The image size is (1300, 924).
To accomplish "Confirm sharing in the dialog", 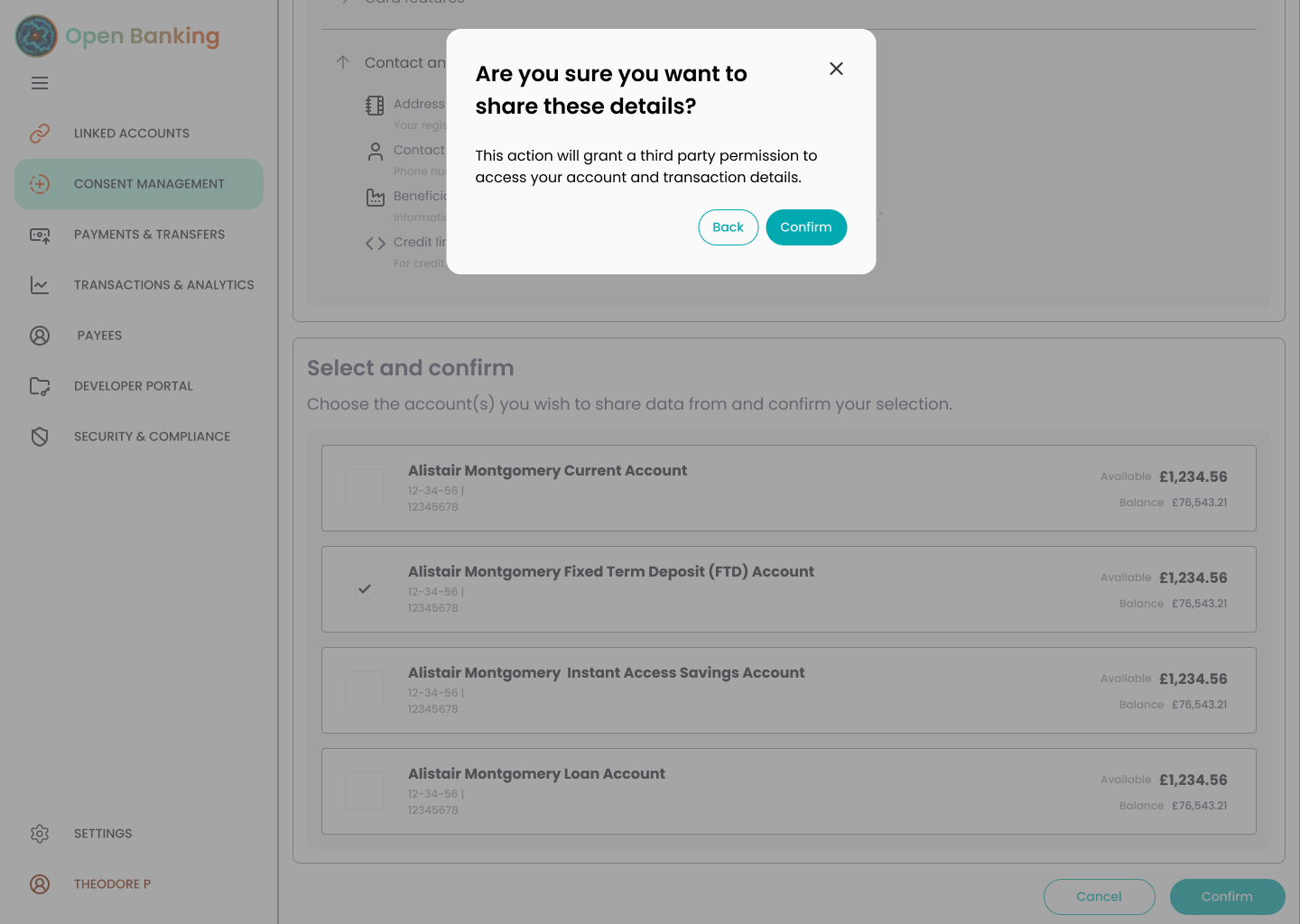I will point(806,227).
